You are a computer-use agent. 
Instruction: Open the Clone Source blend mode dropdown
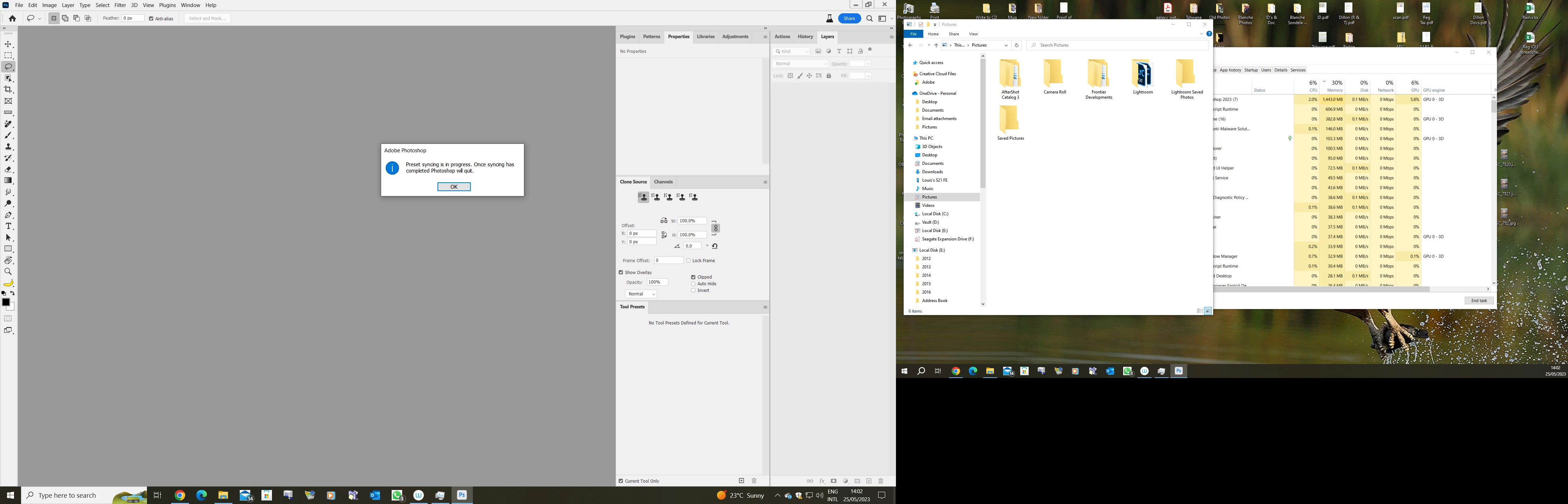tap(641, 294)
